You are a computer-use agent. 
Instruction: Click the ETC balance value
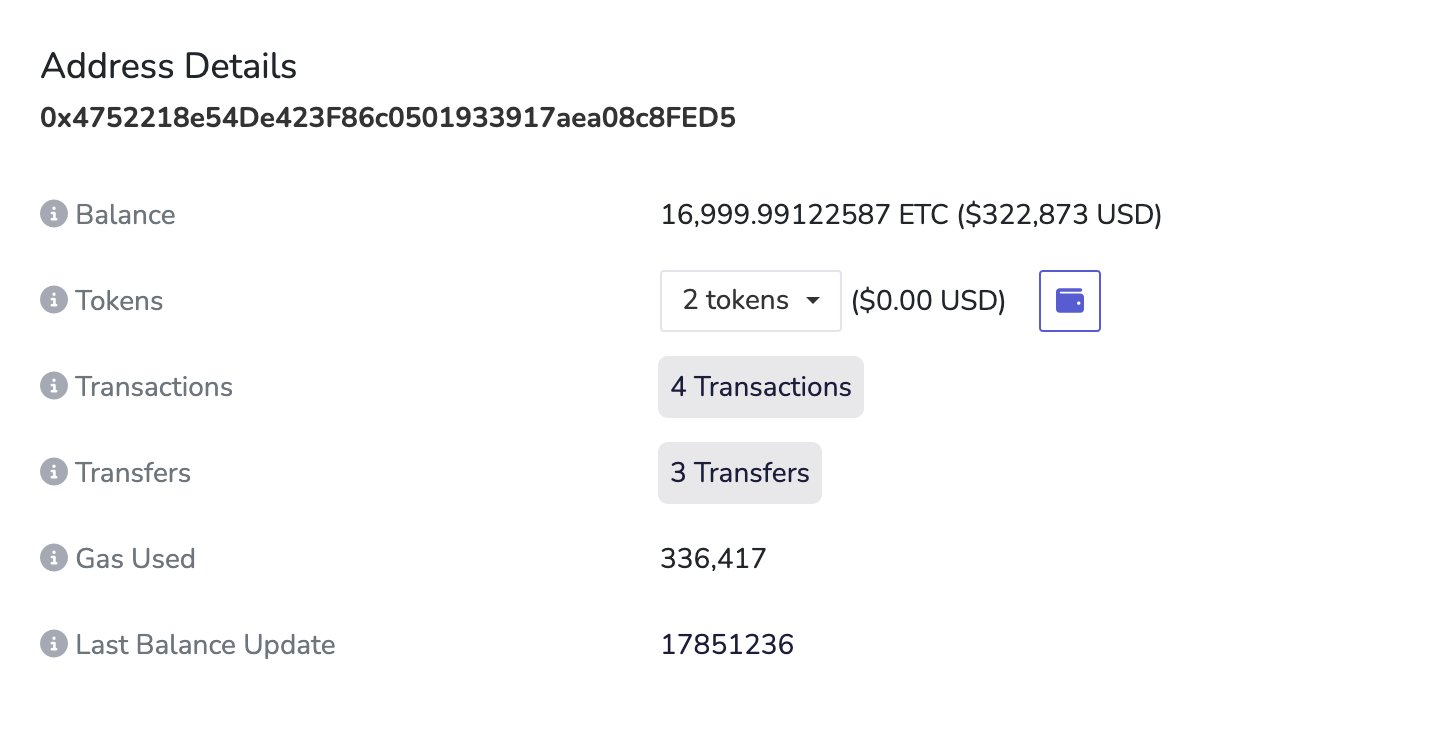click(910, 214)
